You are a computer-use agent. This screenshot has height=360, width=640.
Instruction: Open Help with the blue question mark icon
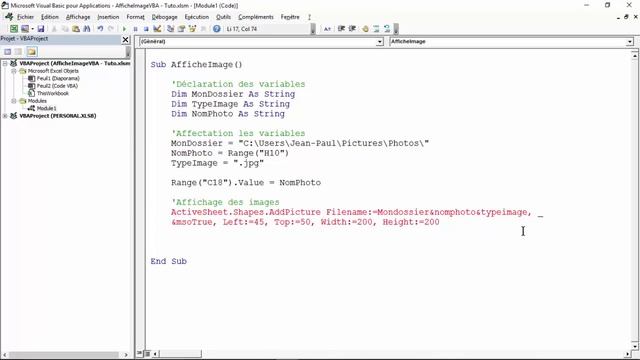217,29
